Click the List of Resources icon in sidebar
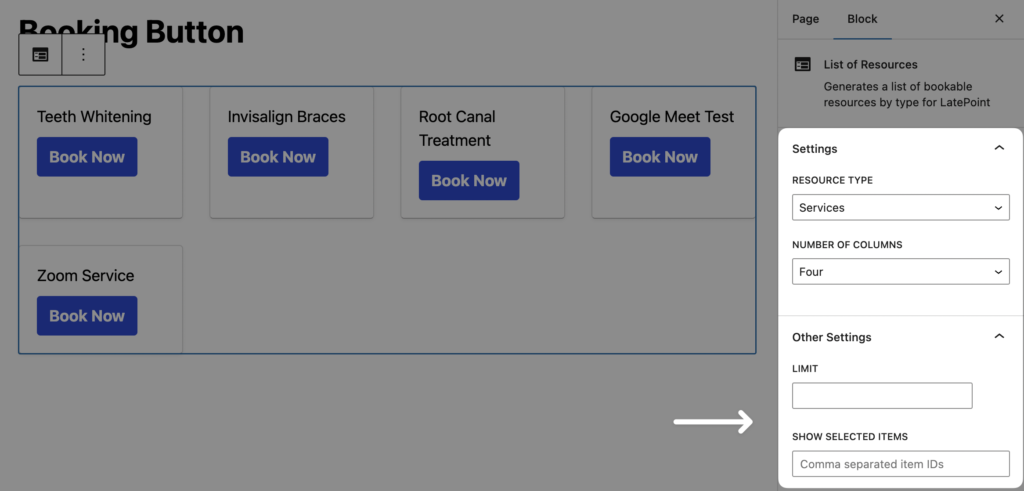Screen dimensions: 1024x491 click(802, 64)
